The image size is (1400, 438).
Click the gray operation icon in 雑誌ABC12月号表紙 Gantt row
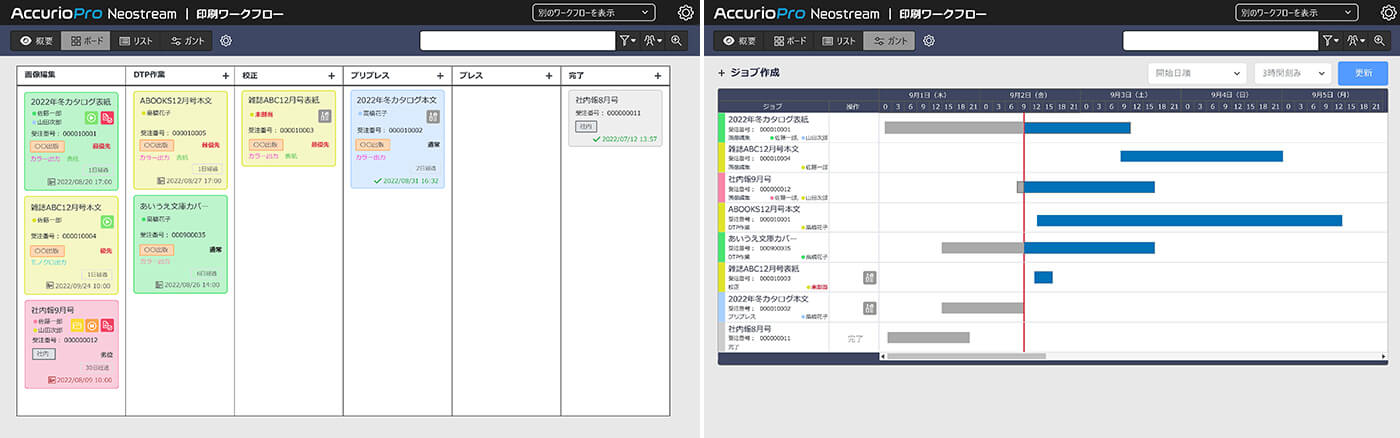[869, 278]
